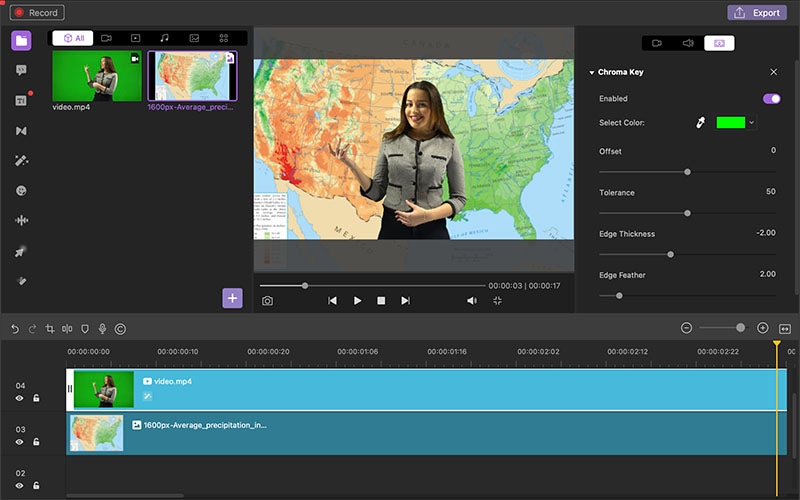
Task: Show All media filter tab
Action: [x=73, y=38]
